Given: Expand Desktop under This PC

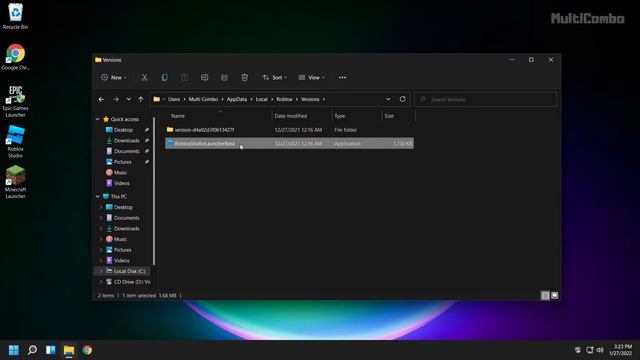Looking at the screenshot, I should [x=101, y=207].
